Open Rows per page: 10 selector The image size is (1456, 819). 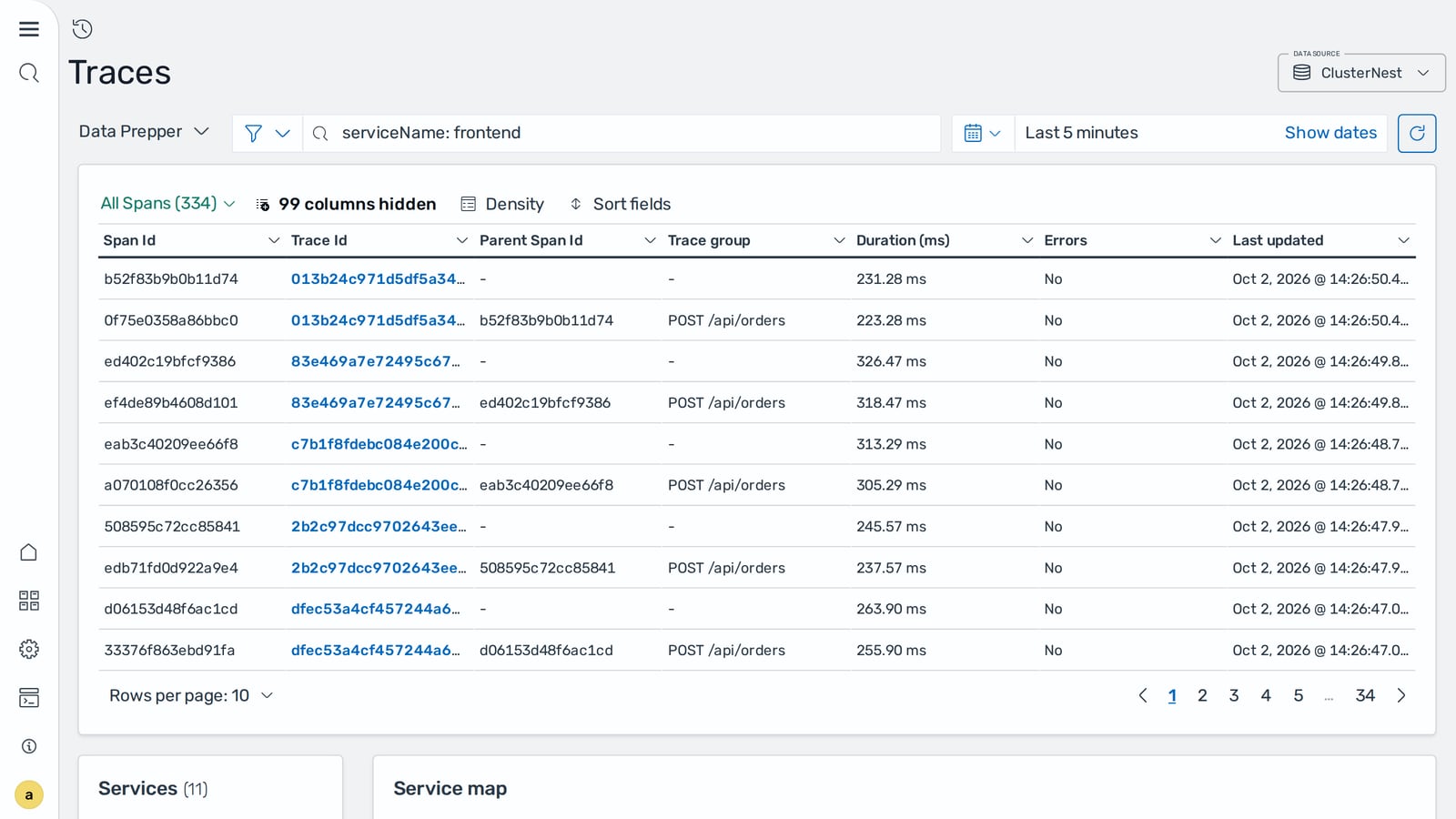(191, 695)
